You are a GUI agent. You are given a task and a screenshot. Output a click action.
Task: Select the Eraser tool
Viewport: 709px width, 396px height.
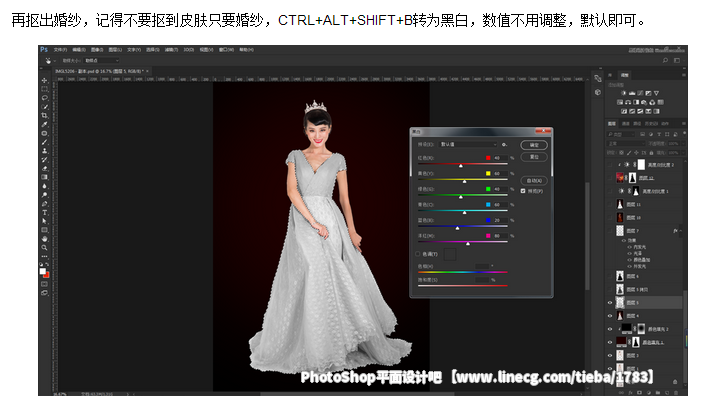click(44, 168)
